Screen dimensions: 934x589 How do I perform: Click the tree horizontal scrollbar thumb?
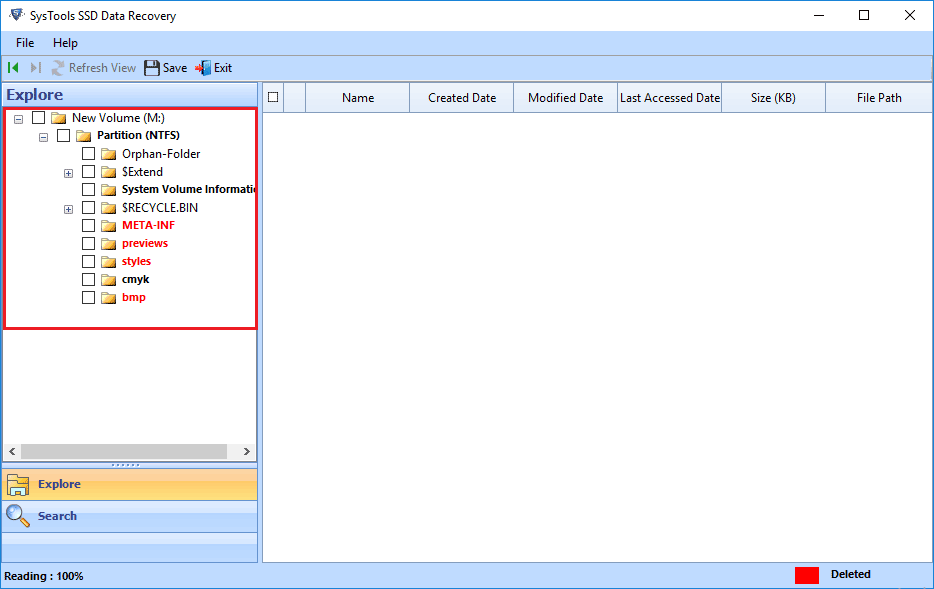pos(124,451)
